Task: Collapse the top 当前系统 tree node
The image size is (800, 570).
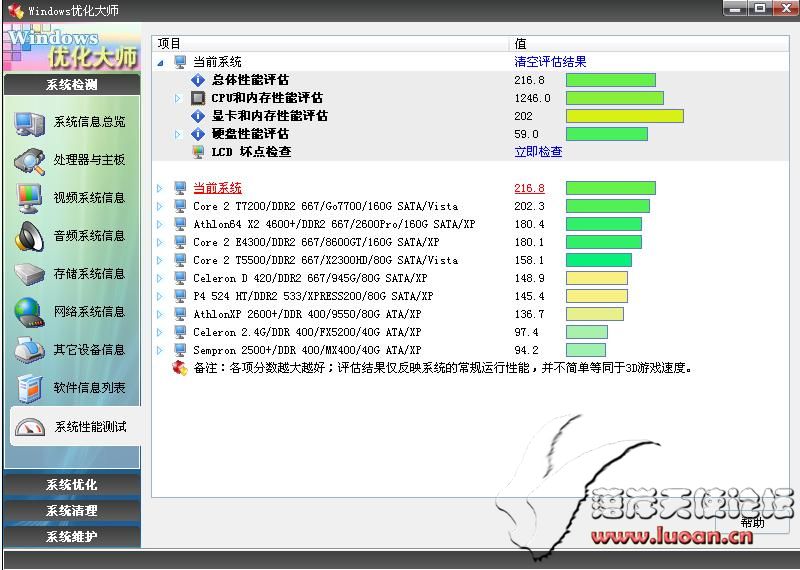Action: (x=161, y=63)
